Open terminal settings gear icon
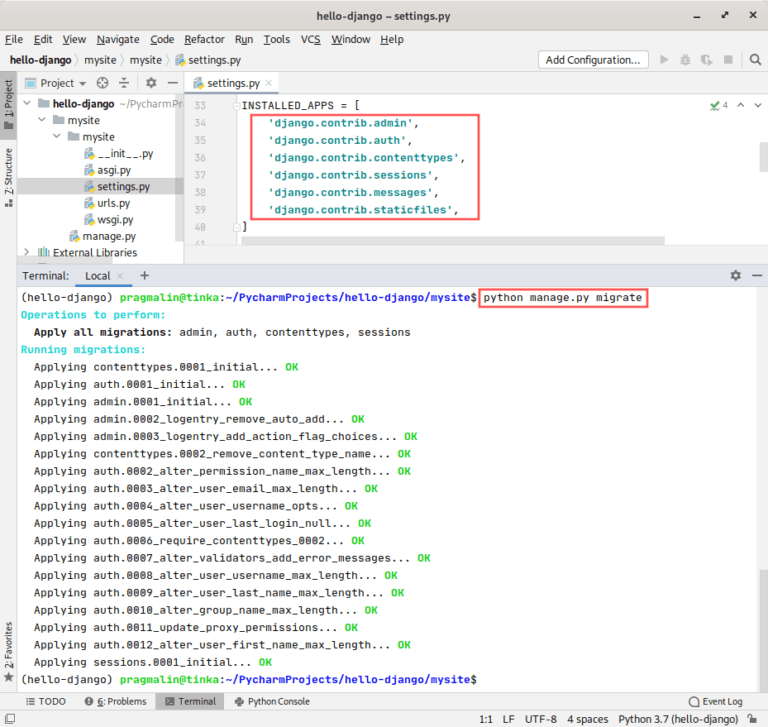The image size is (768, 727). [735, 275]
